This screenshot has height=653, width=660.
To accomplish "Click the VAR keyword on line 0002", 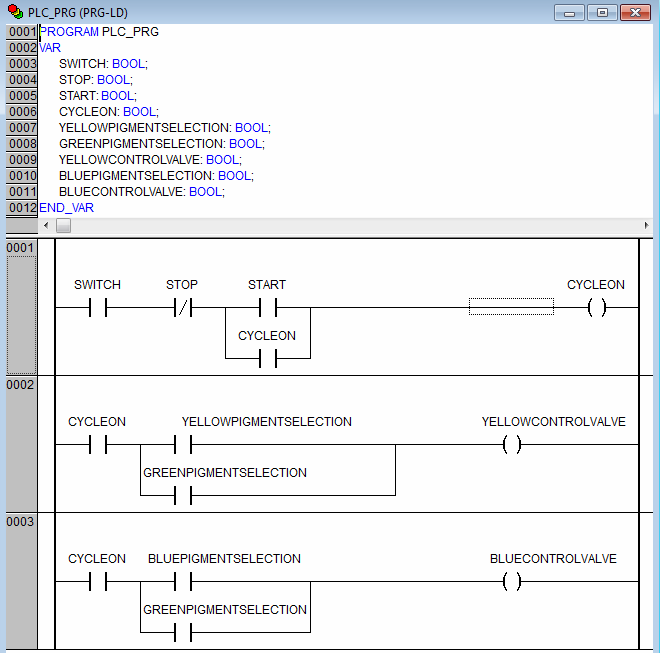I will click(x=50, y=48).
